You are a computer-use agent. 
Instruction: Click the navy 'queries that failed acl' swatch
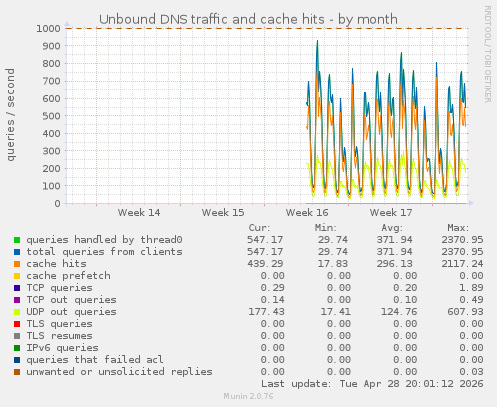[17, 360]
